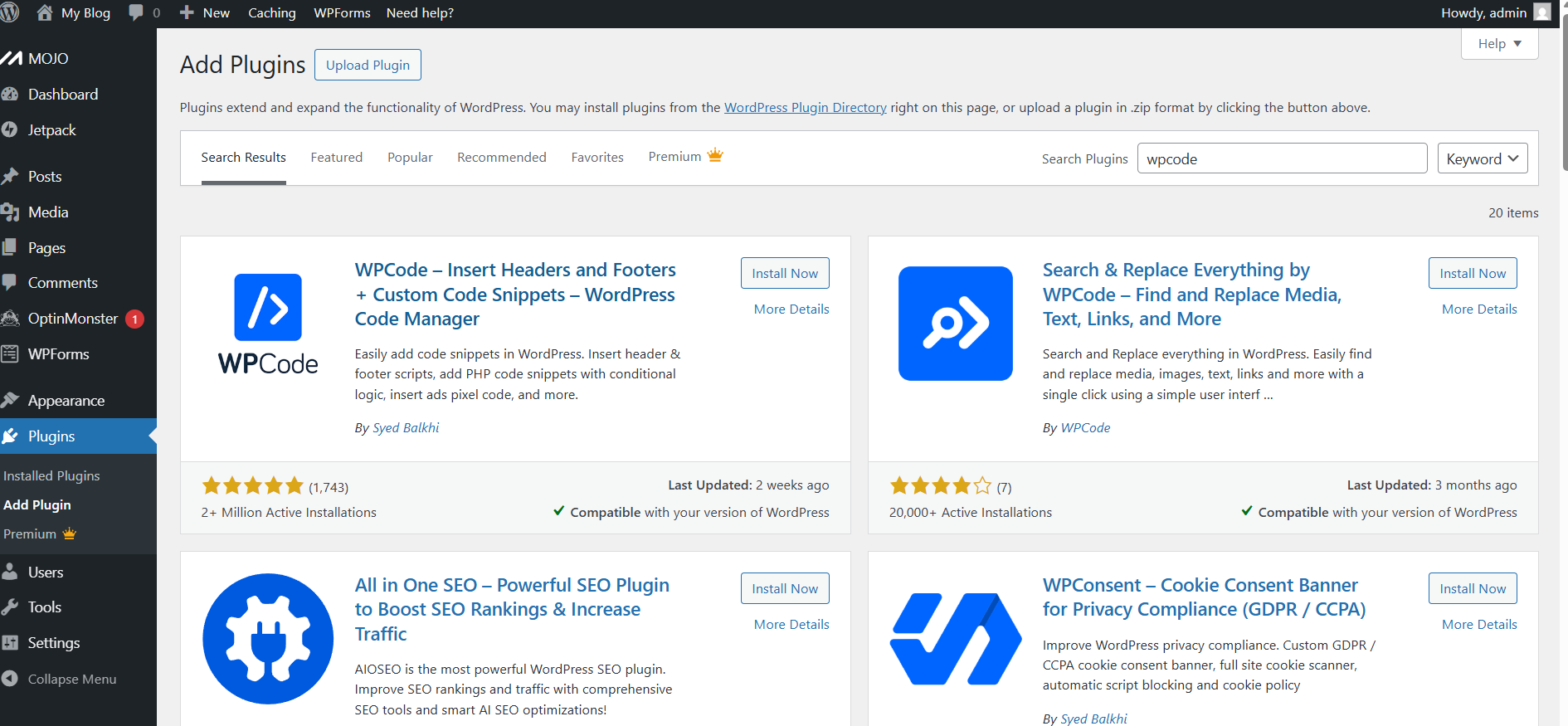Open More Details for WPConsent
Screen dimensions: 1568x726
tap(1479, 624)
